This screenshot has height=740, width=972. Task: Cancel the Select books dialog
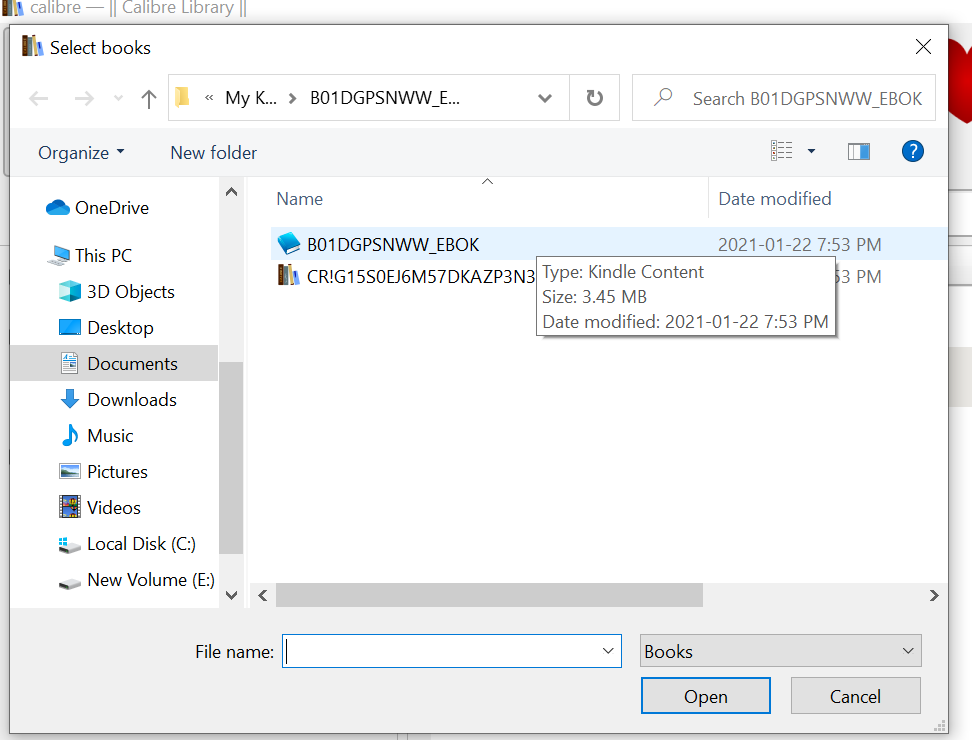(855, 696)
